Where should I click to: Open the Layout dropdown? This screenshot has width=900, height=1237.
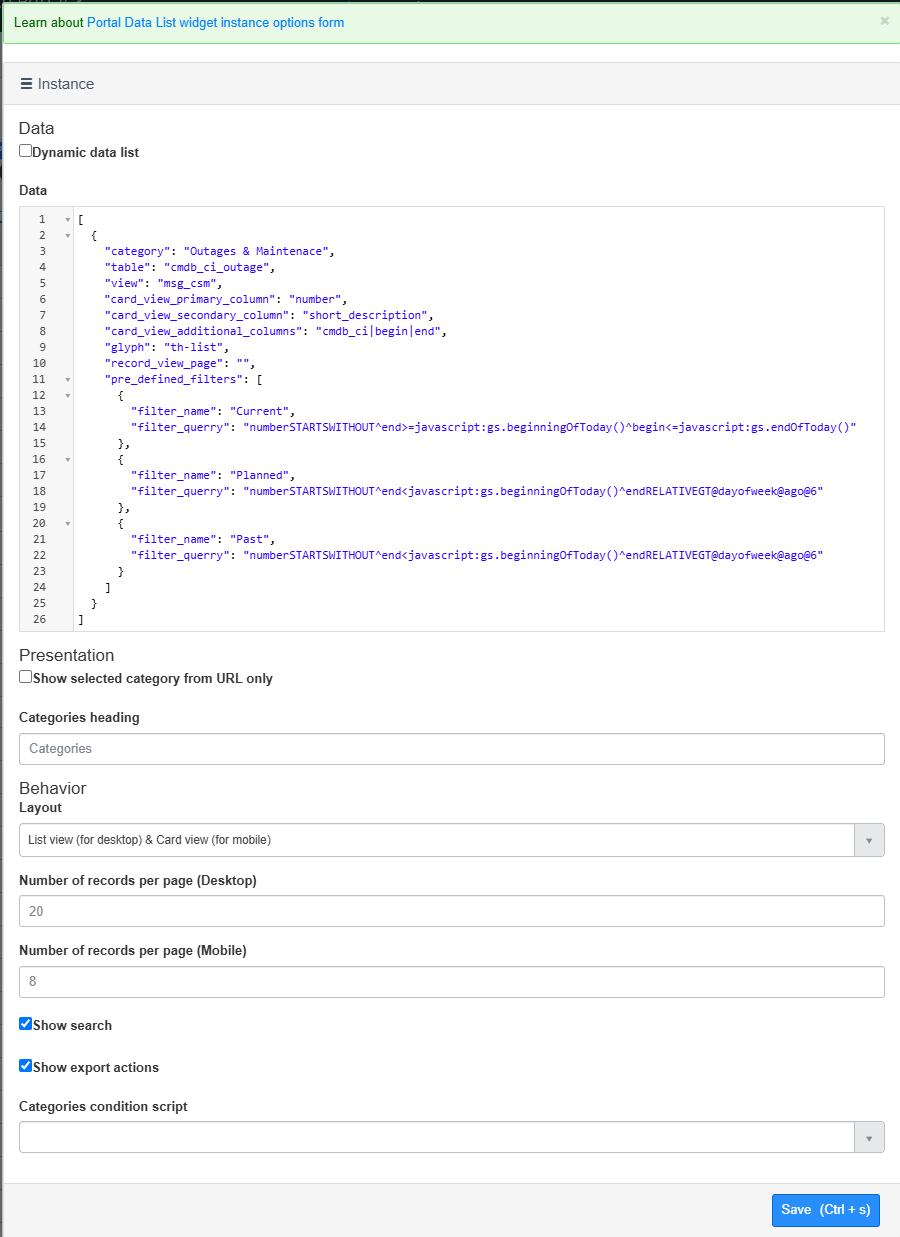(x=869, y=839)
